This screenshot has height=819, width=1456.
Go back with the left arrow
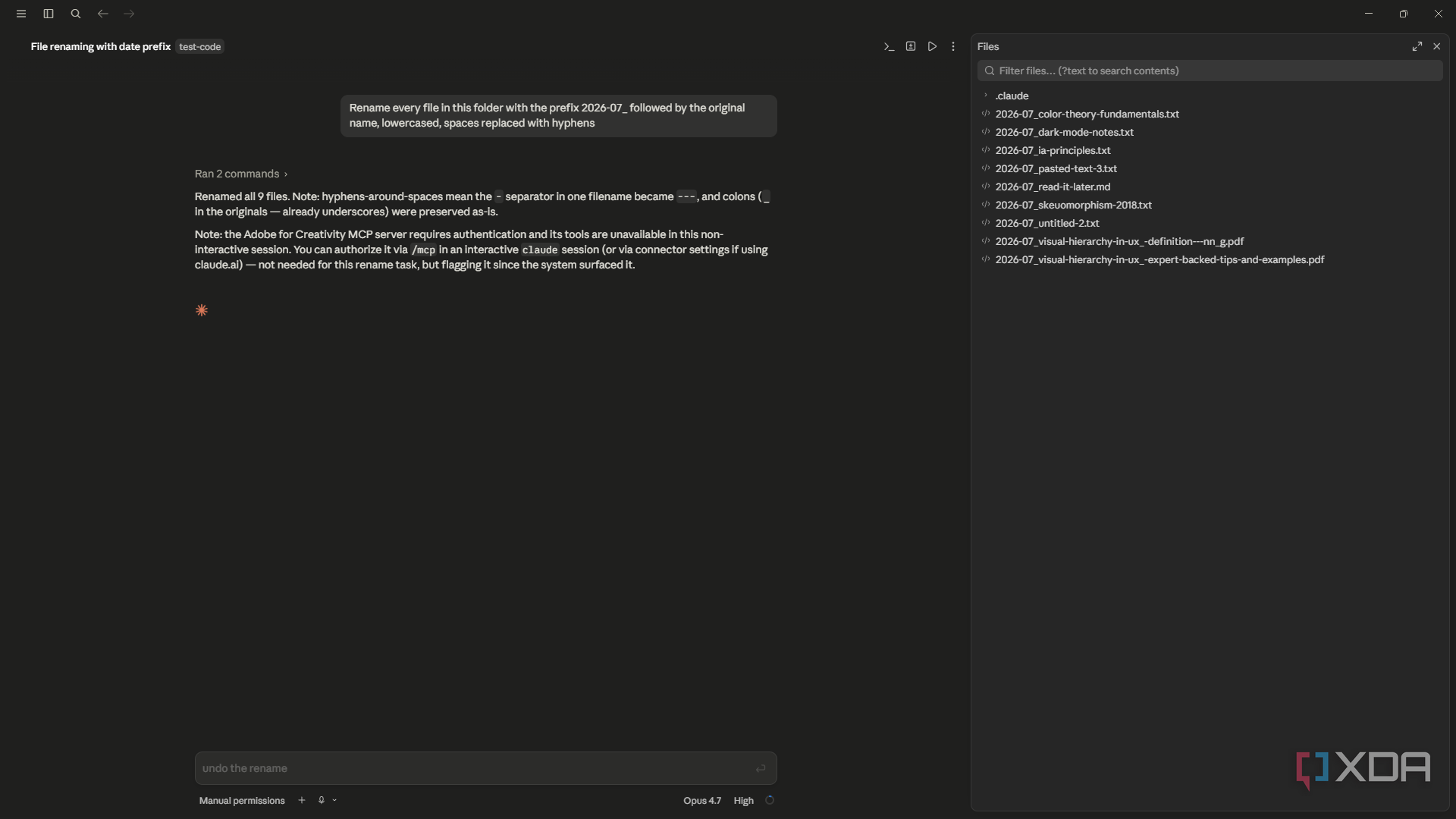click(103, 14)
